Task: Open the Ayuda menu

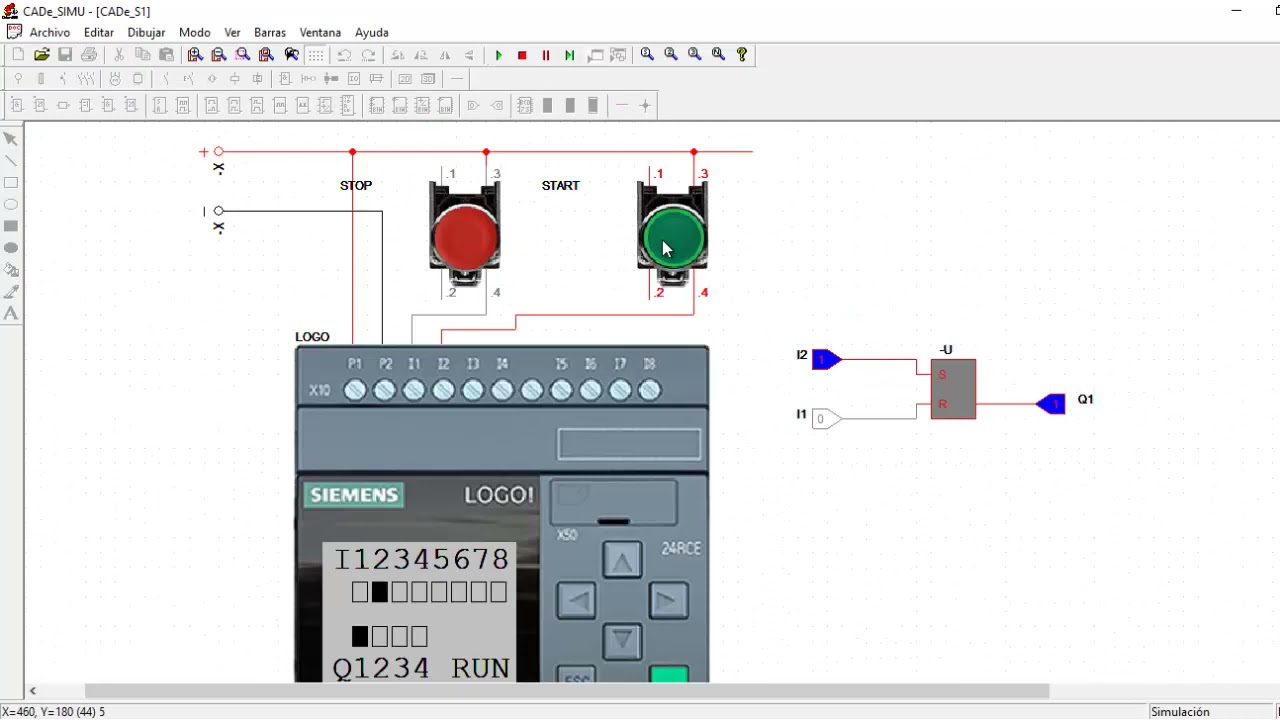Action: [x=372, y=32]
